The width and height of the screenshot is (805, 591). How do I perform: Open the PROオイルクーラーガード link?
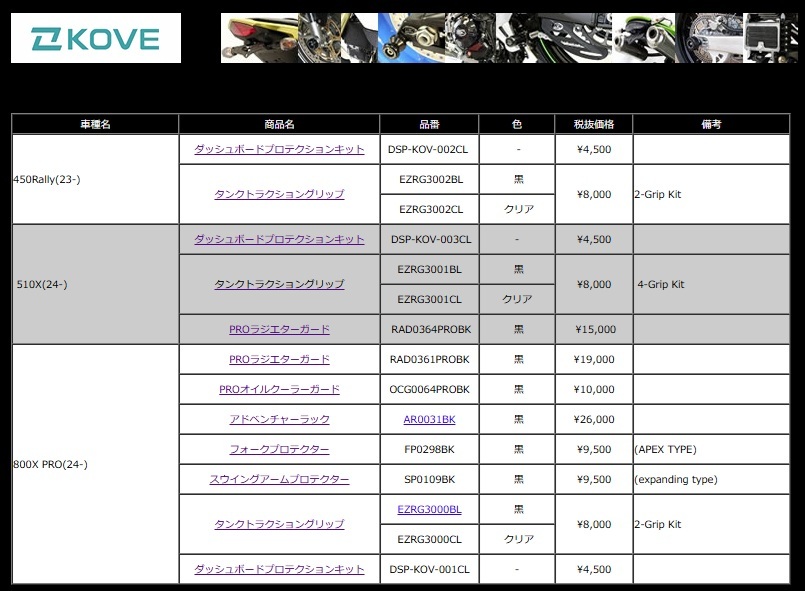pyautogui.click(x=279, y=389)
